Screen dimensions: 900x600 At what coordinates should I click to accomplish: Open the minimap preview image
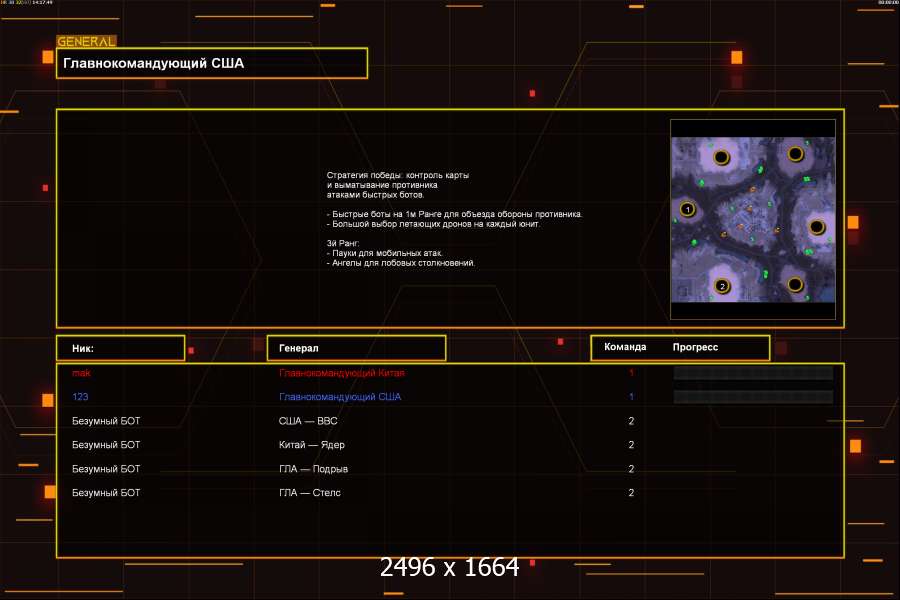coord(753,219)
